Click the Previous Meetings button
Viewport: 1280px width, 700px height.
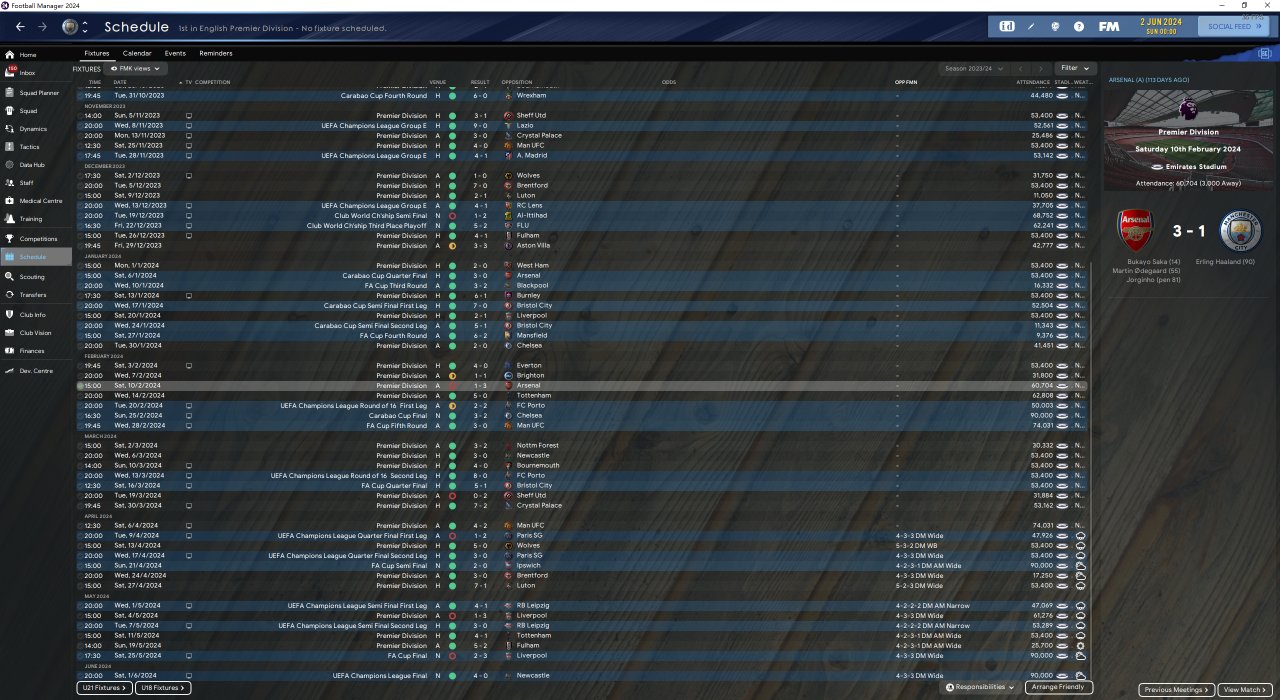tap(1177, 690)
